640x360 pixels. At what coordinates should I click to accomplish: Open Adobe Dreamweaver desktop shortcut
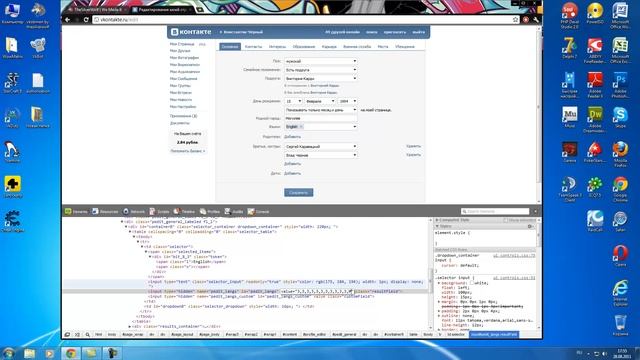tap(595, 120)
